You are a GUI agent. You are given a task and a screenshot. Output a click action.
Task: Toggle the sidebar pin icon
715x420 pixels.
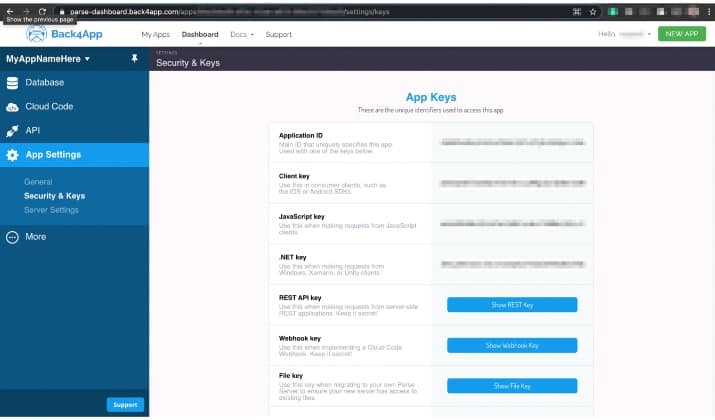point(134,58)
